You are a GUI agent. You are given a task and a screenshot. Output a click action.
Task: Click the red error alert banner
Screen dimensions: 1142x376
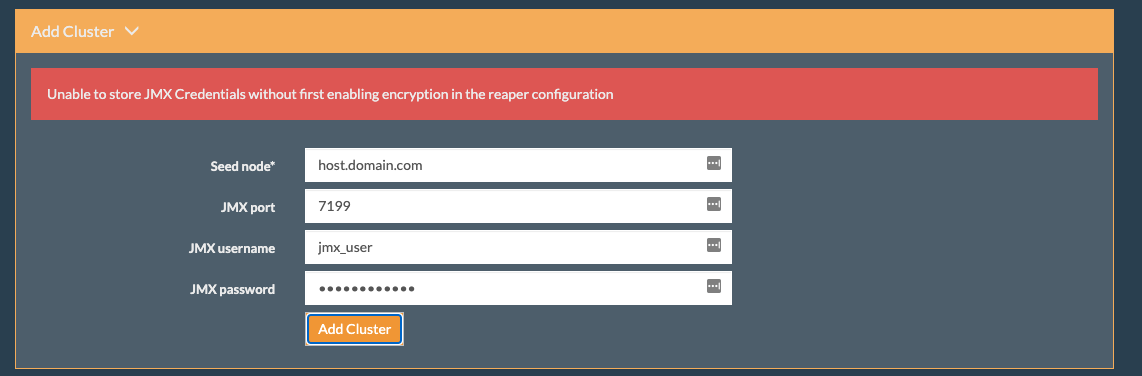click(564, 94)
